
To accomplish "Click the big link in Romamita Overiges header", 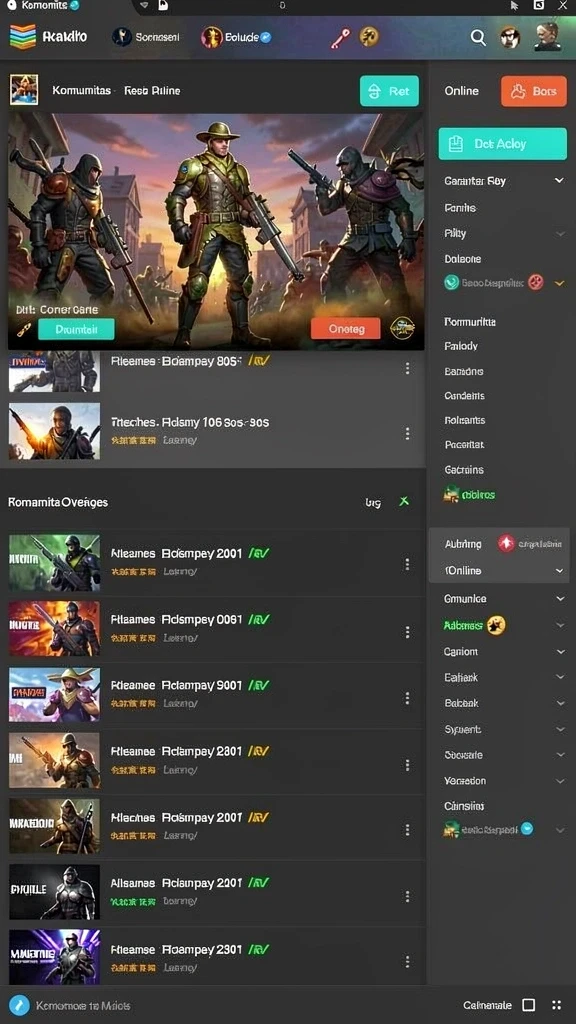I will pos(373,502).
